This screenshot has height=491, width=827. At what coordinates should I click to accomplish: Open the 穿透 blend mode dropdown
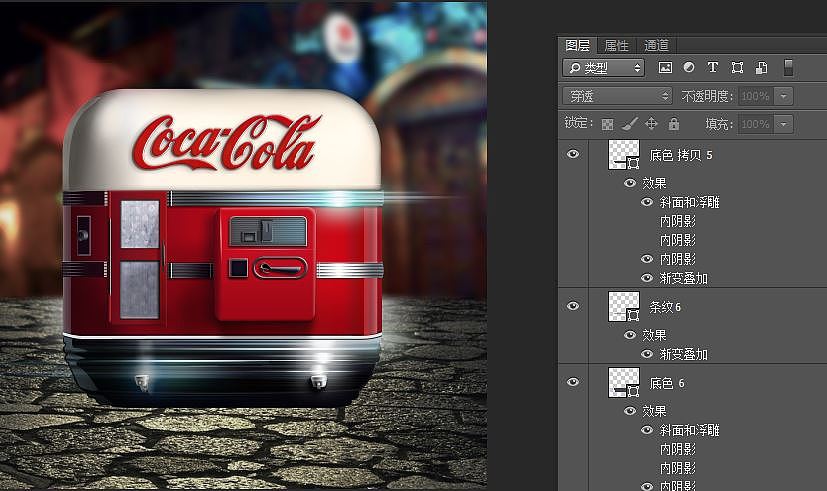[618, 96]
